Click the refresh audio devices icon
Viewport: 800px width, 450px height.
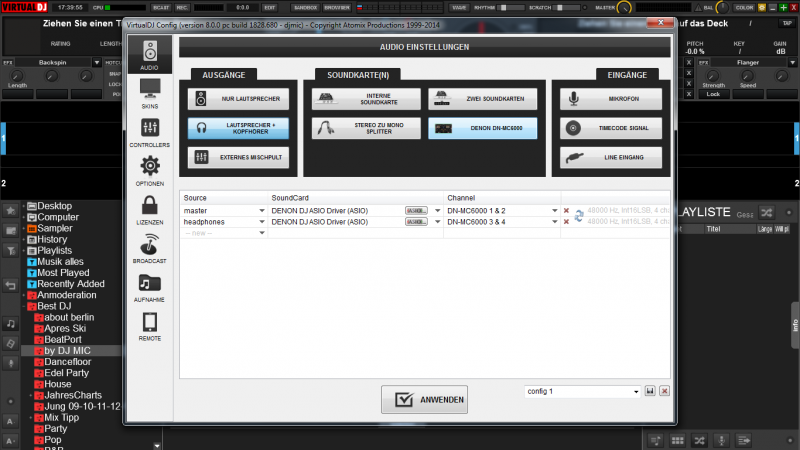click(579, 216)
